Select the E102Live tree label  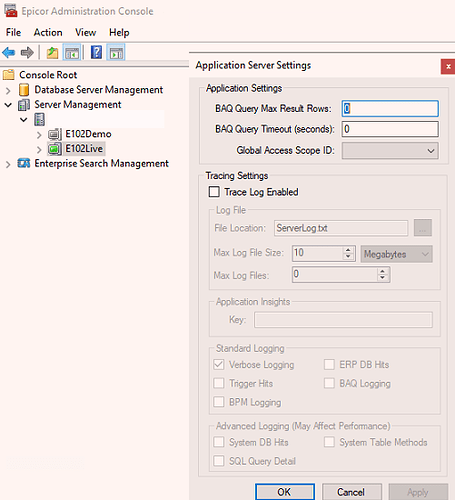tap(84, 149)
